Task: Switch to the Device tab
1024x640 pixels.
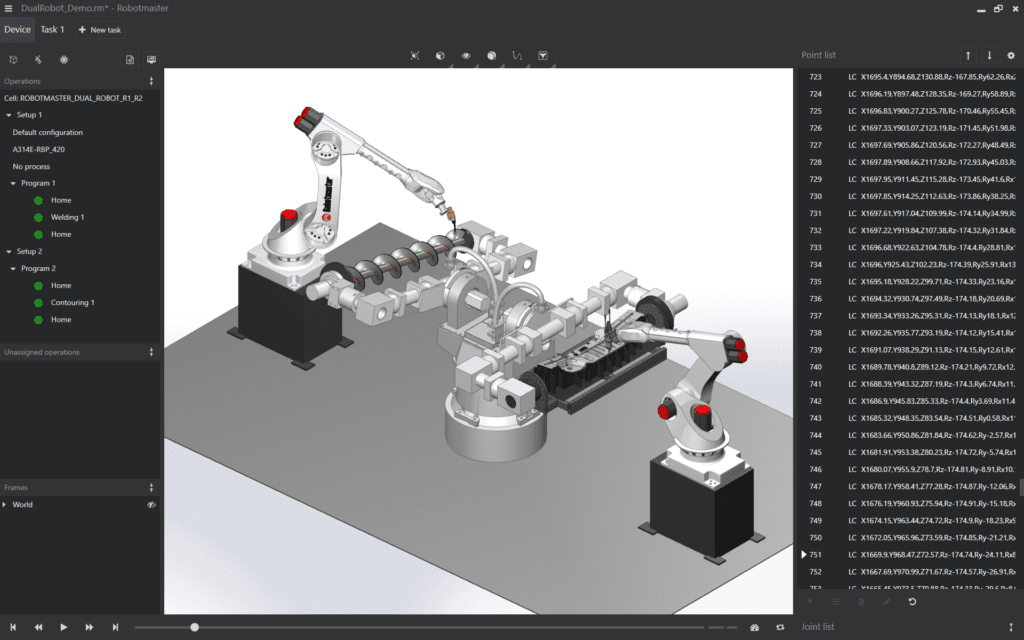Action: point(17,29)
